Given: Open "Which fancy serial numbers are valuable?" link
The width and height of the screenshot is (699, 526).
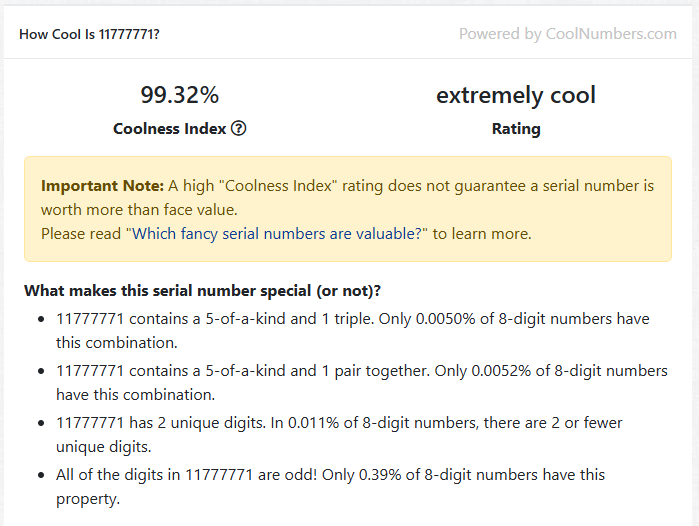Looking at the screenshot, I should (276, 234).
